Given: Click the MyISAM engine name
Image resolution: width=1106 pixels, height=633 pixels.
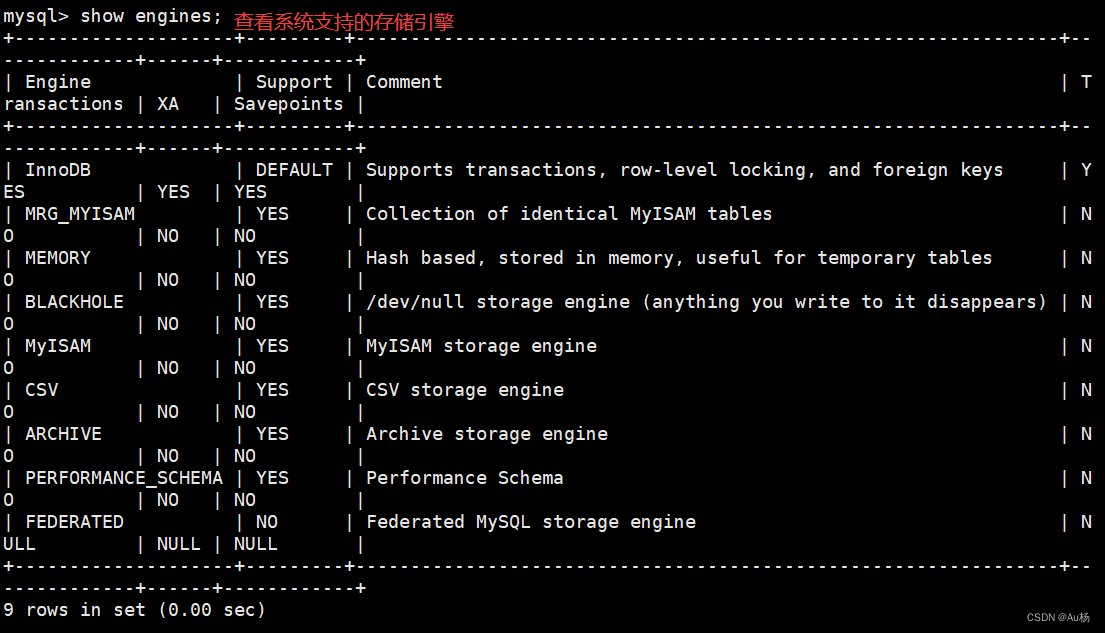Looking at the screenshot, I should 58,346.
